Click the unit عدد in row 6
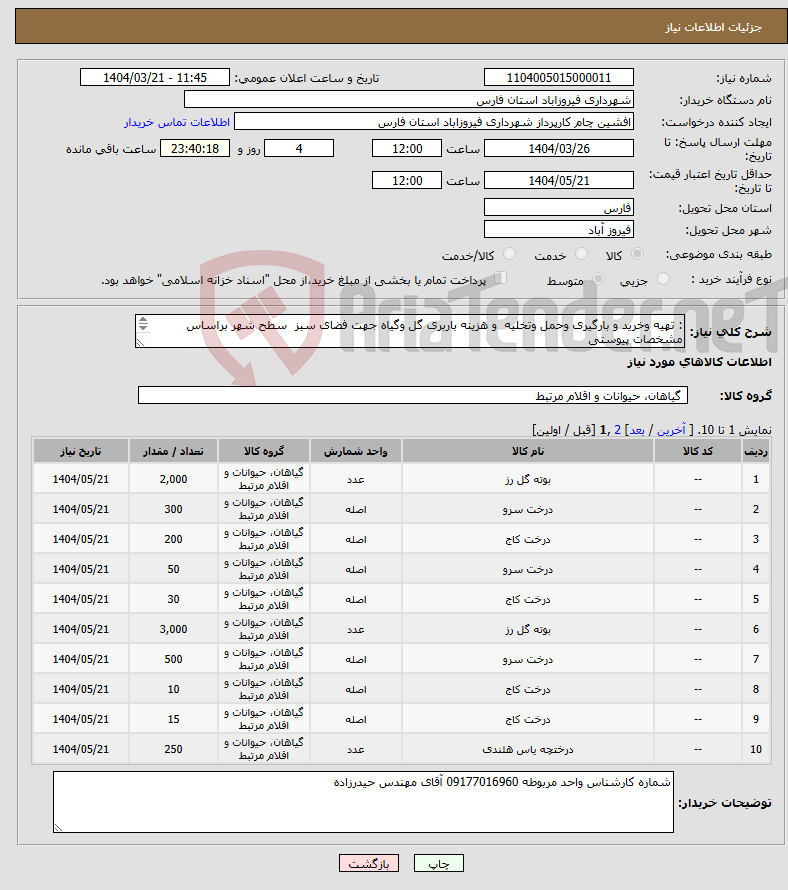This screenshot has width=788, height=890. pos(356,629)
